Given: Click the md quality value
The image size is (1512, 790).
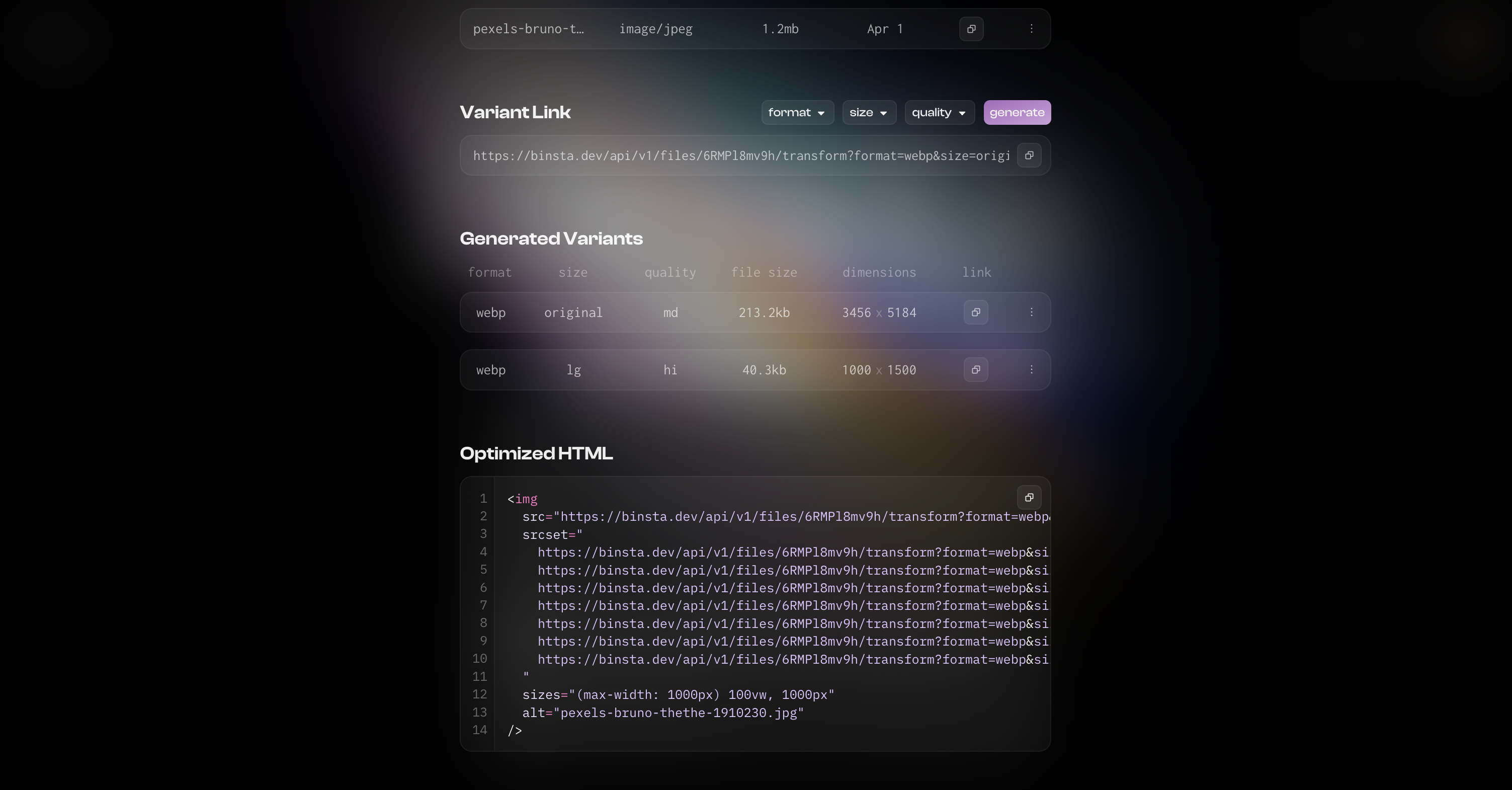Looking at the screenshot, I should [x=670, y=312].
